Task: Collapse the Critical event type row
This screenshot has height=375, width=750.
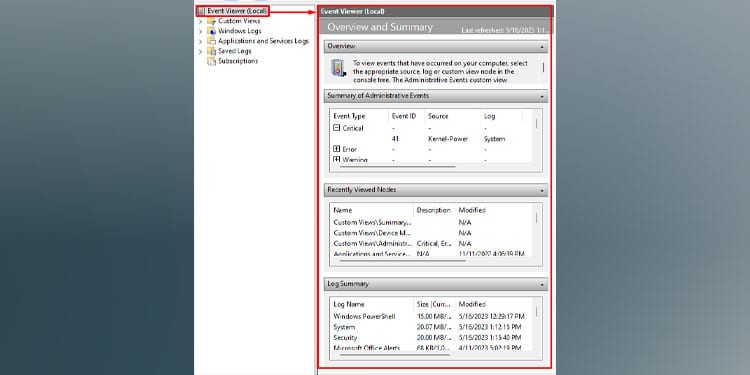Action: [x=336, y=128]
